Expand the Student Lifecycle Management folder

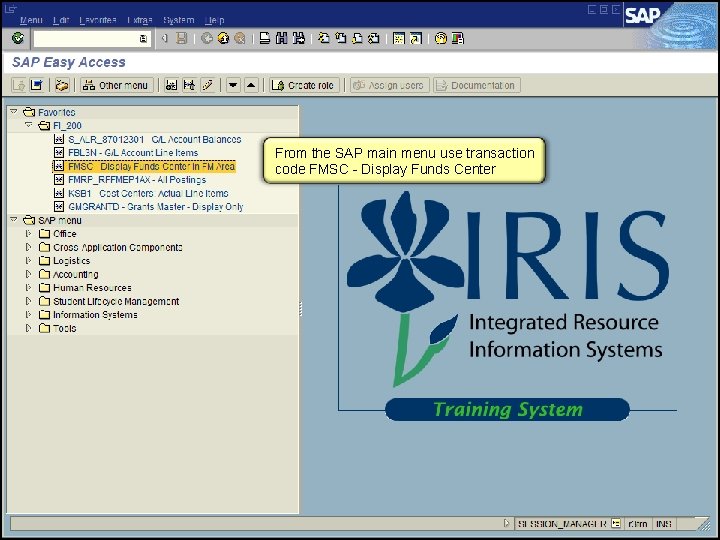[x=28, y=301]
